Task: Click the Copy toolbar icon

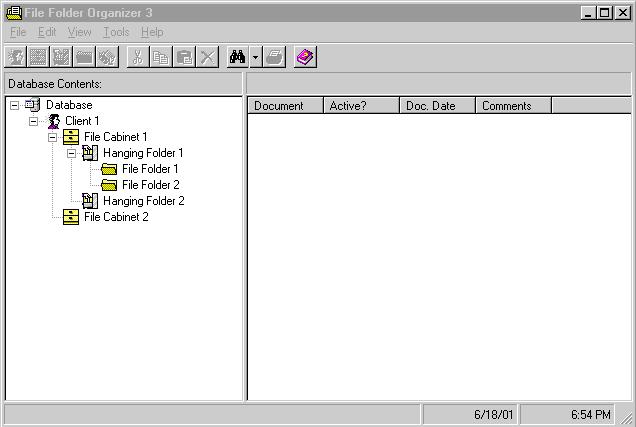Action: (161, 57)
